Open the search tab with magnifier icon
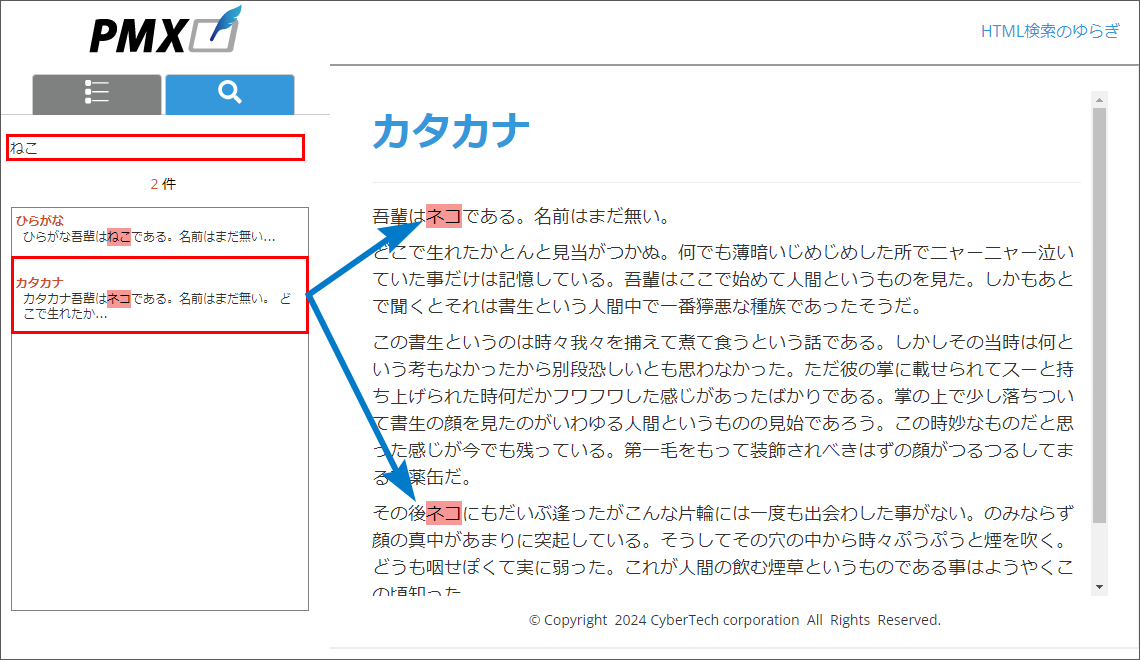 point(230,94)
